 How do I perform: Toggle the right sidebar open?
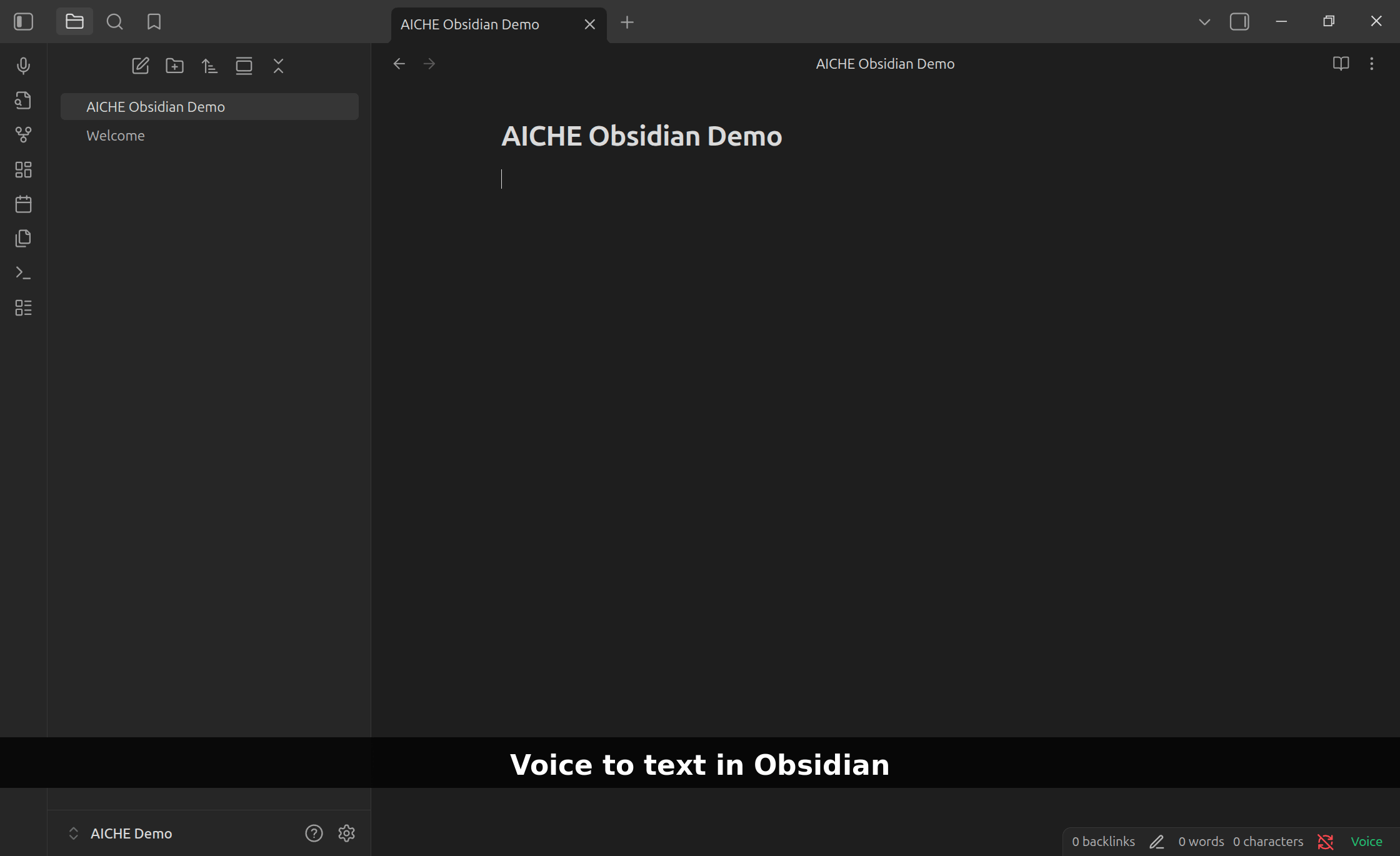1239,21
